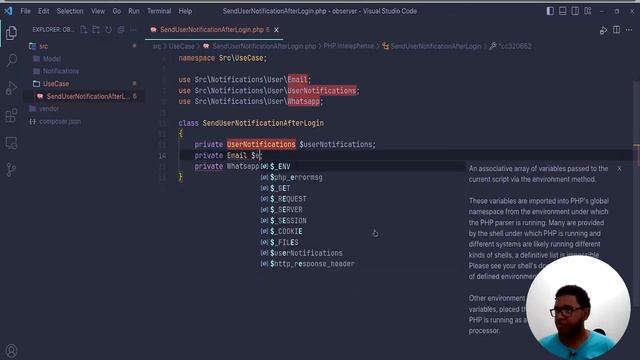The height and width of the screenshot is (360, 640).
Task: Open the Accounts menu icon
Action: (x=11, y=351)
